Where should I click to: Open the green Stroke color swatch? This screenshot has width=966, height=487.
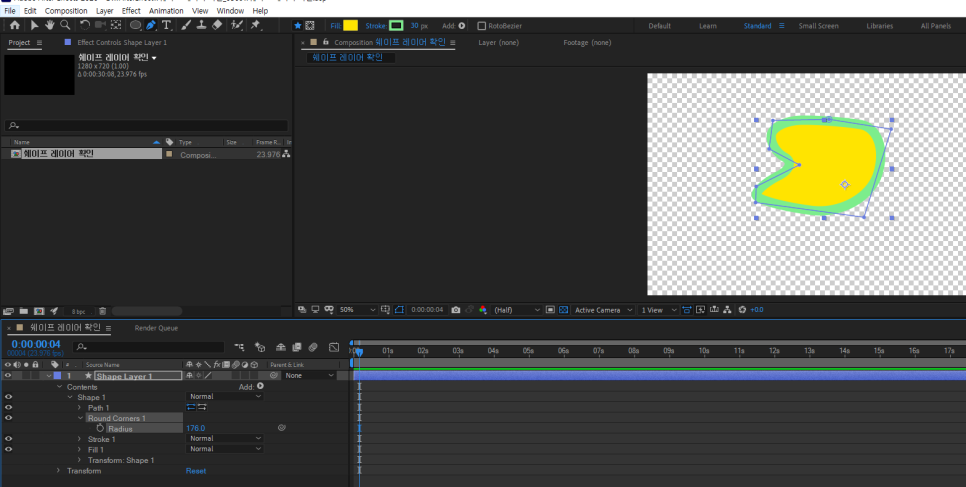click(396, 25)
